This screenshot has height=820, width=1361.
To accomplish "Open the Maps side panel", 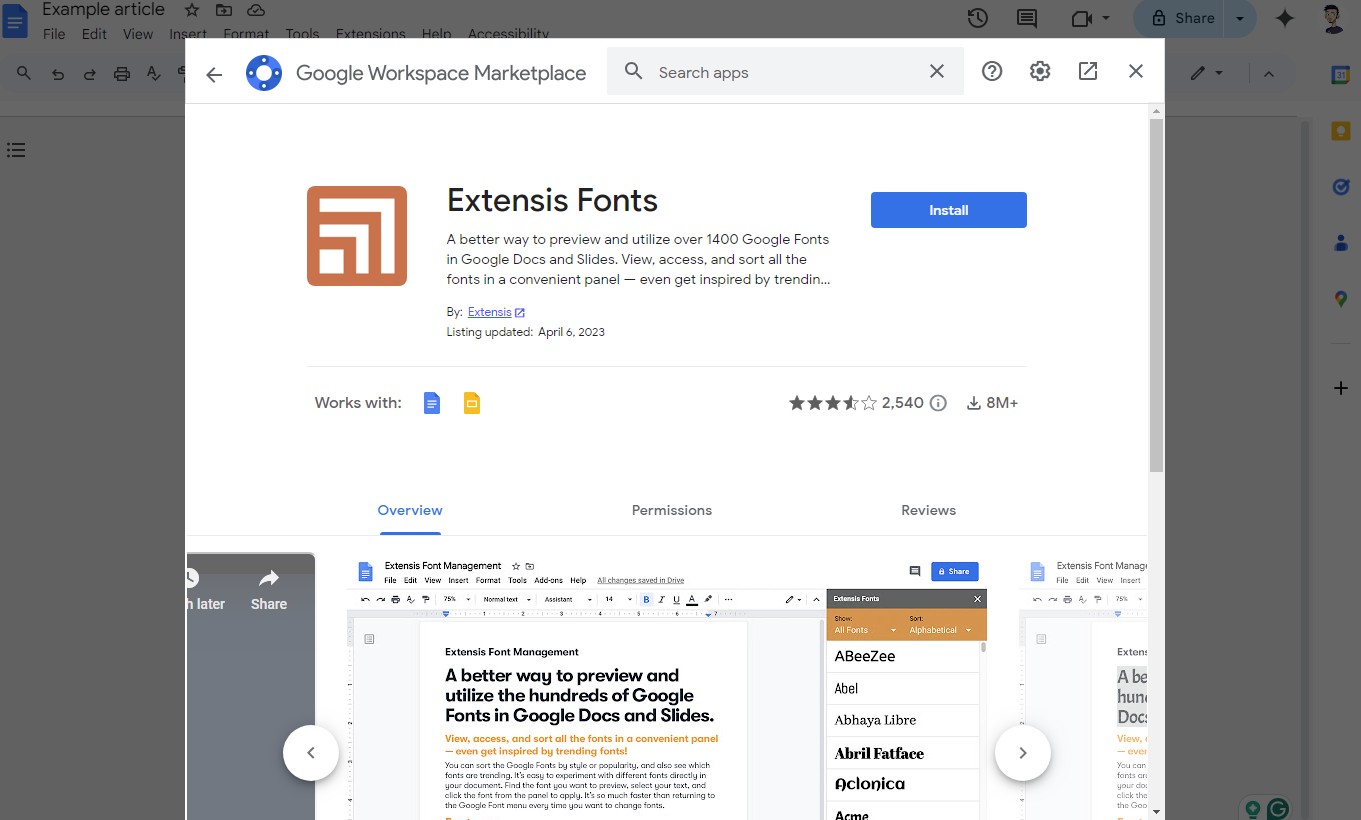I will pyautogui.click(x=1341, y=299).
